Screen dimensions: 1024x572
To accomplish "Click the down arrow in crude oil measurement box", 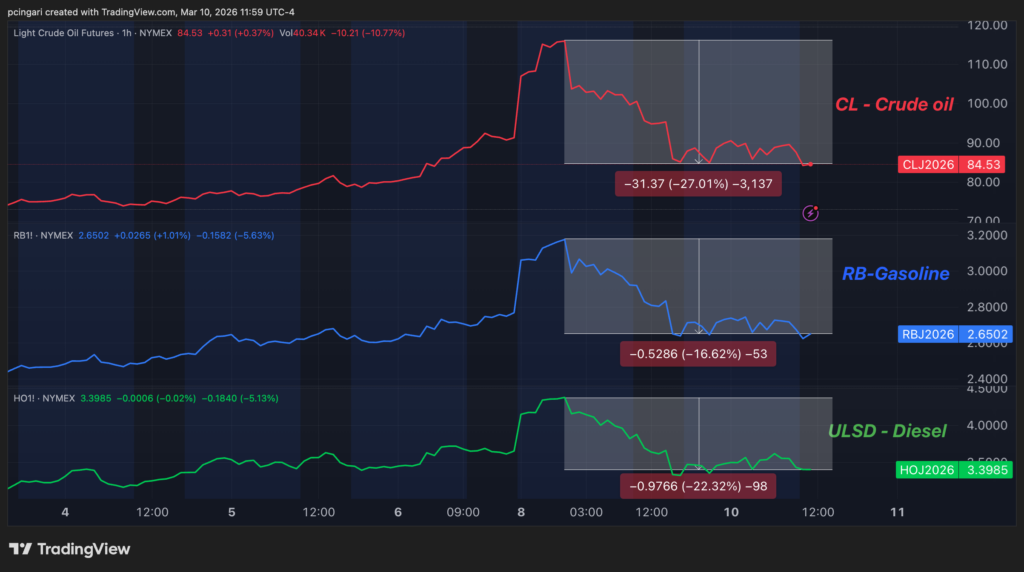I will 698,159.
